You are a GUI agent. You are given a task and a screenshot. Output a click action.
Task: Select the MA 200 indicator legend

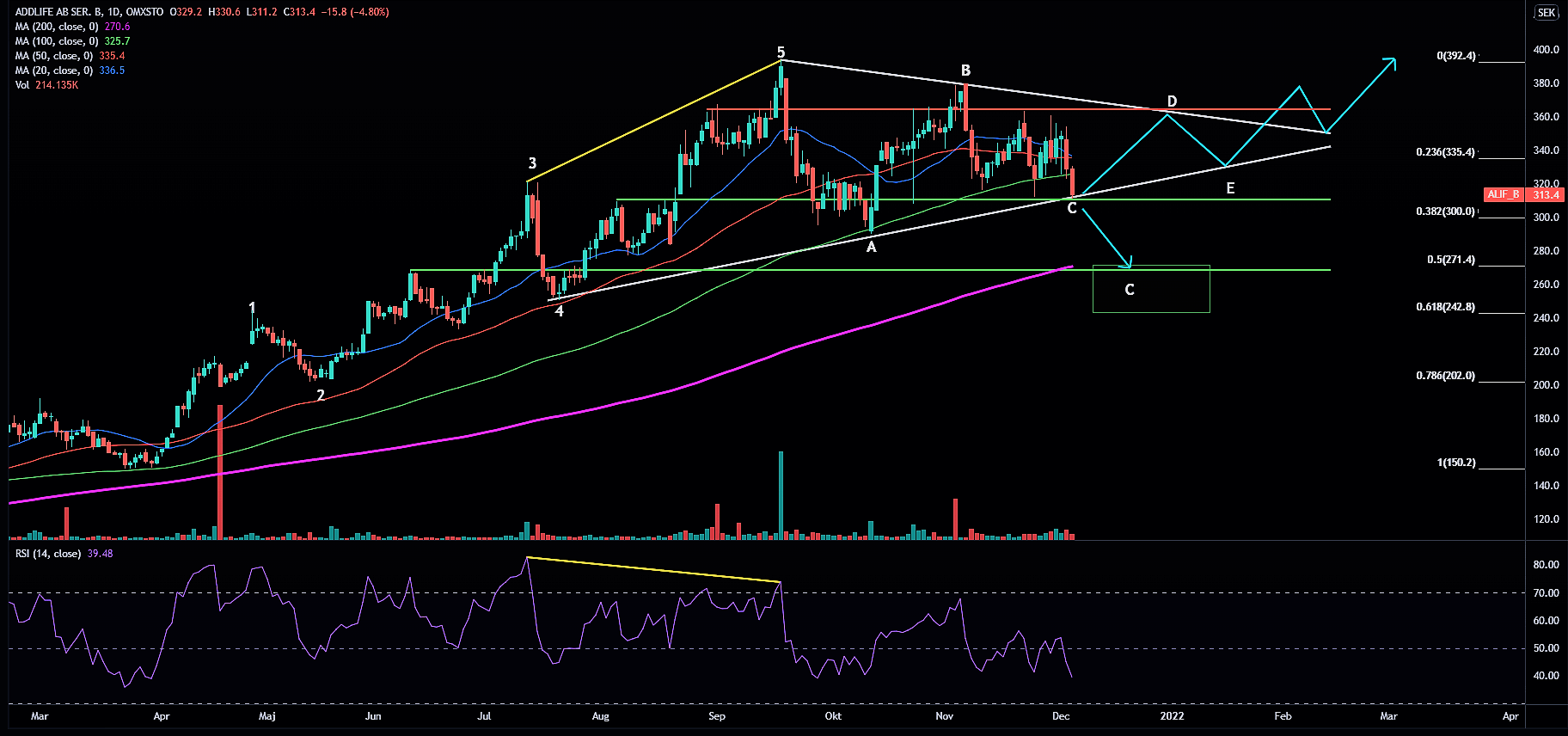click(x=57, y=27)
